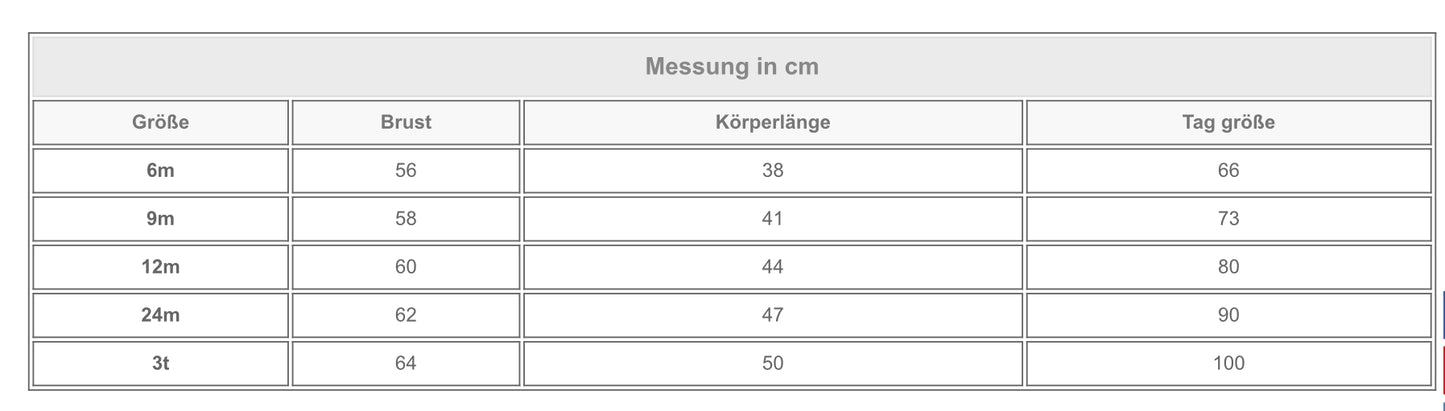Click the red share button at right edge
The image size is (1445, 411).
1442,367
